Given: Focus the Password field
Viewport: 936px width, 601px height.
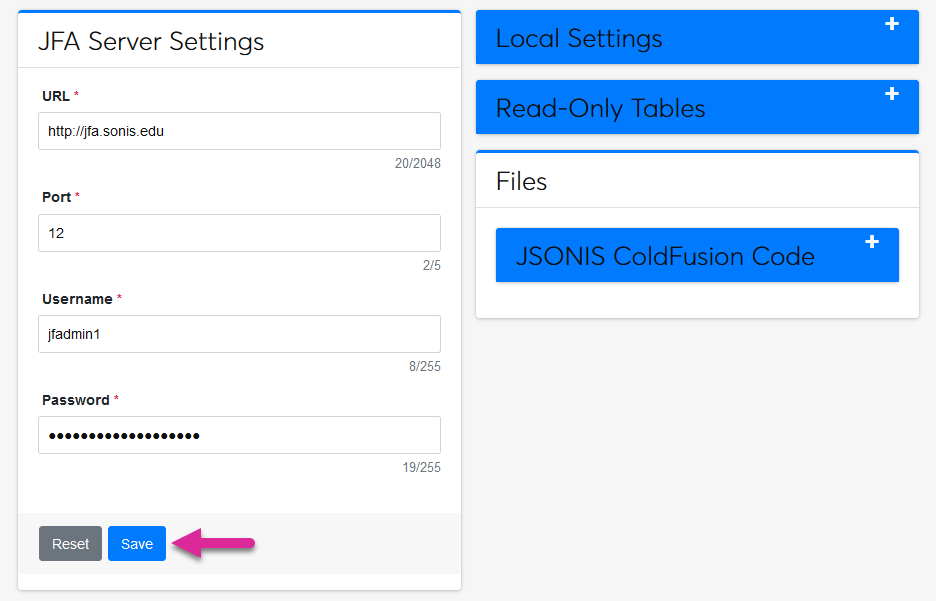Looking at the screenshot, I should 239,435.
